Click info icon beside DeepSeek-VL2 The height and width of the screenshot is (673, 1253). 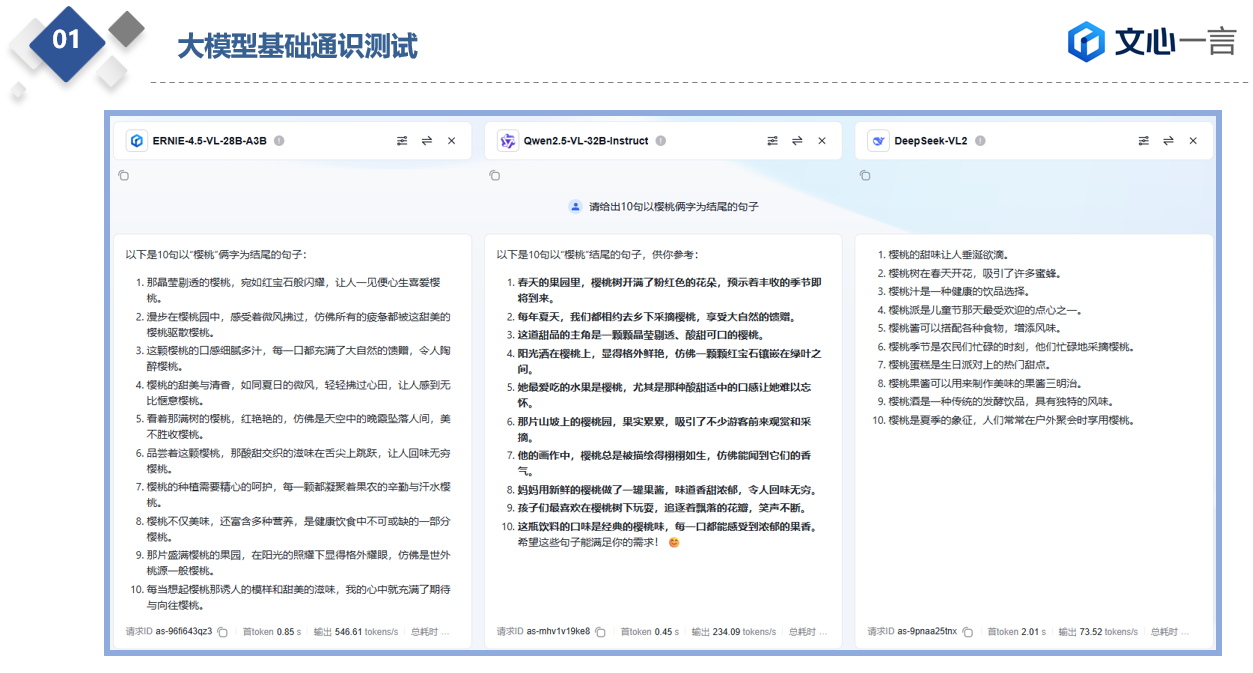click(981, 141)
